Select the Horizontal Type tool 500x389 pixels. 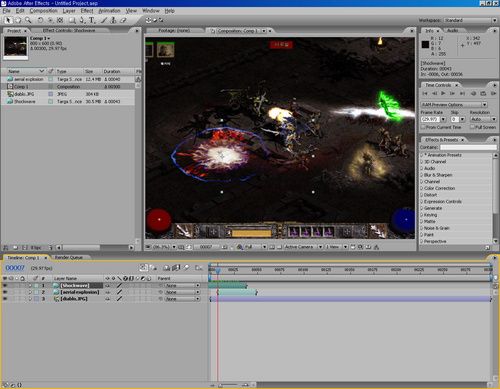[92, 20]
